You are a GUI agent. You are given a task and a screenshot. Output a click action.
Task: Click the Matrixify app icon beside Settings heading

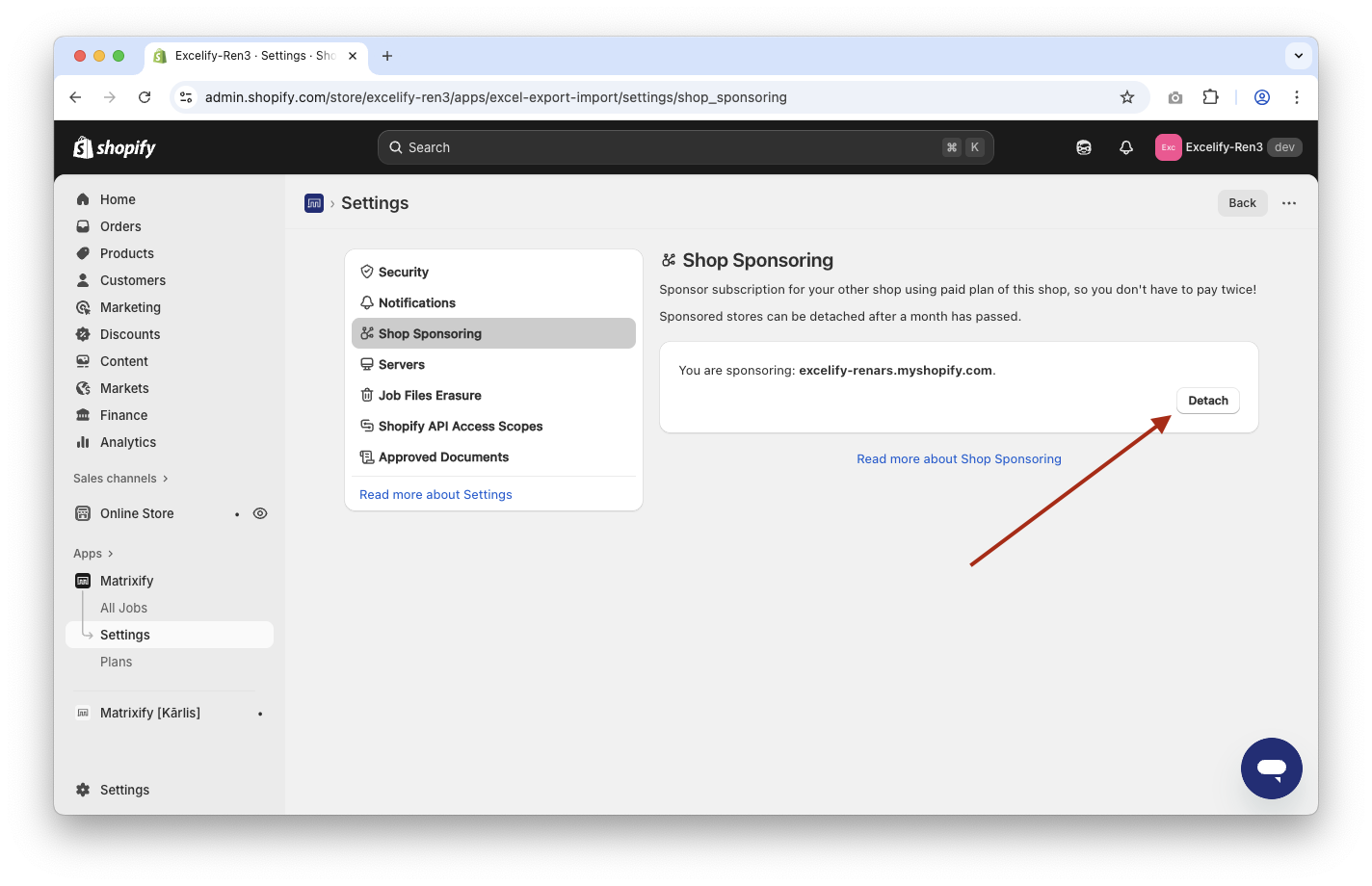click(314, 203)
